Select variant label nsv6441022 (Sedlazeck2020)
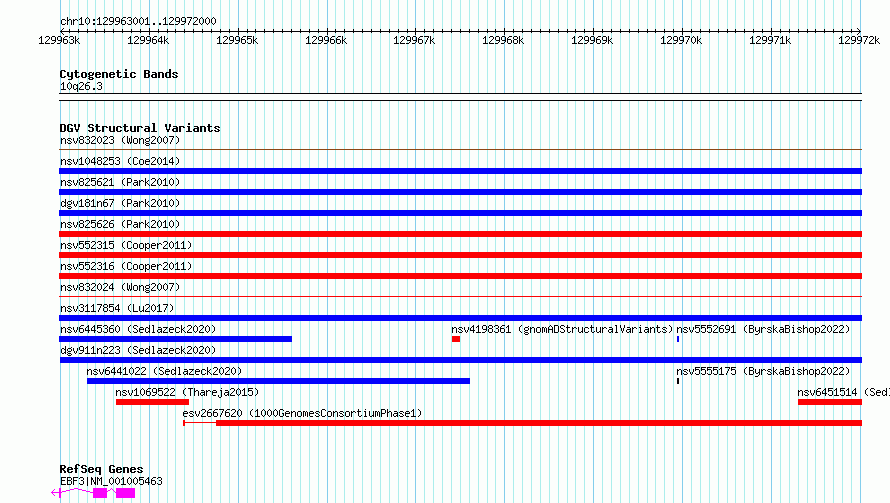 (x=164, y=371)
